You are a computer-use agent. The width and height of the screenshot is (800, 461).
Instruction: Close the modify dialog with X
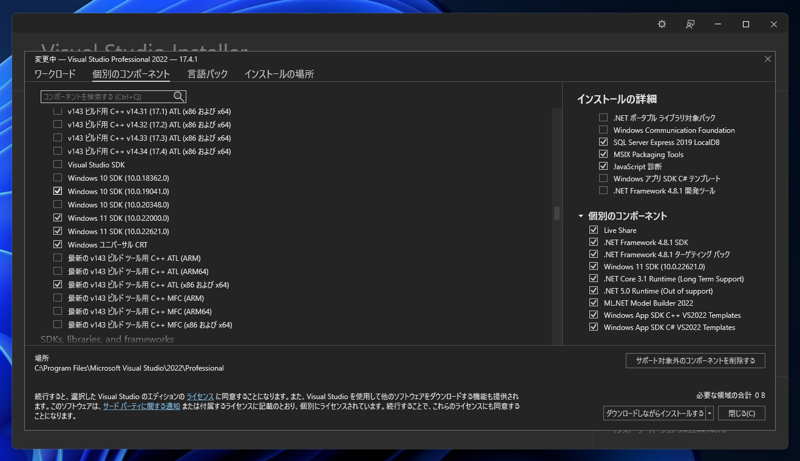pyautogui.click(x=767, y=59)
